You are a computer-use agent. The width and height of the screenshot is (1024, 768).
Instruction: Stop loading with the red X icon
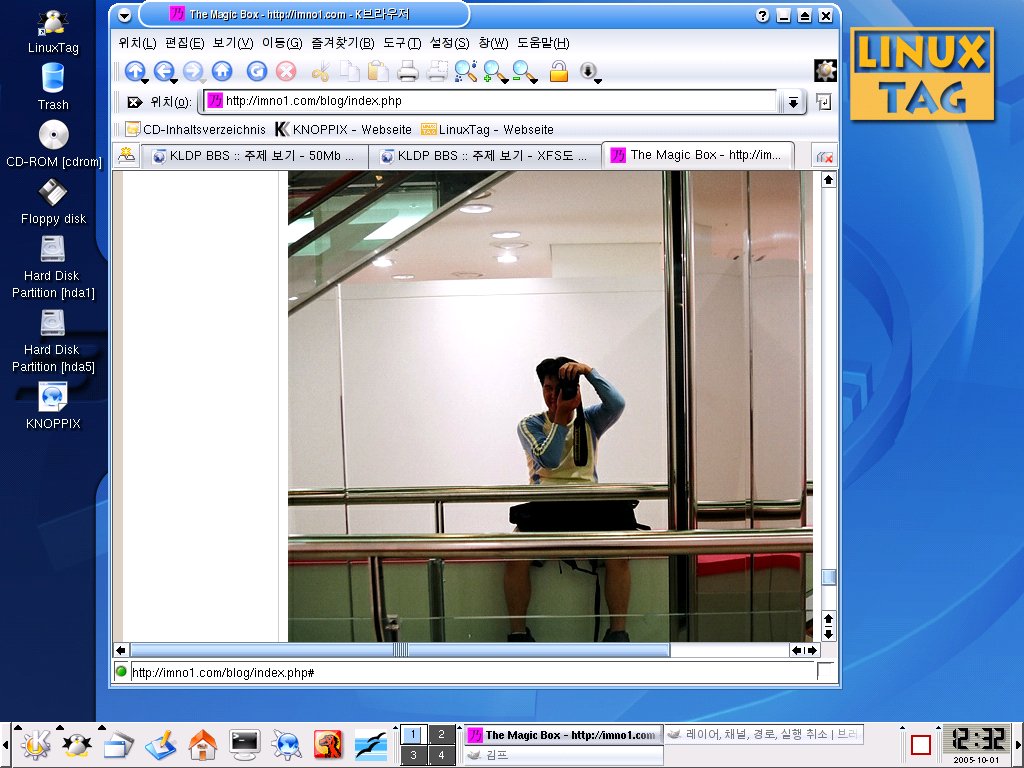tap(286, 71)
